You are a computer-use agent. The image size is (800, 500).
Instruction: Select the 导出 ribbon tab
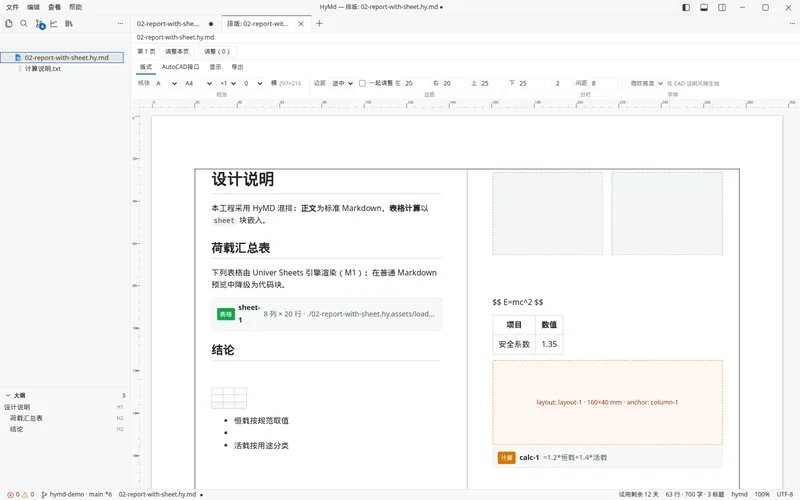pos(237,67)
